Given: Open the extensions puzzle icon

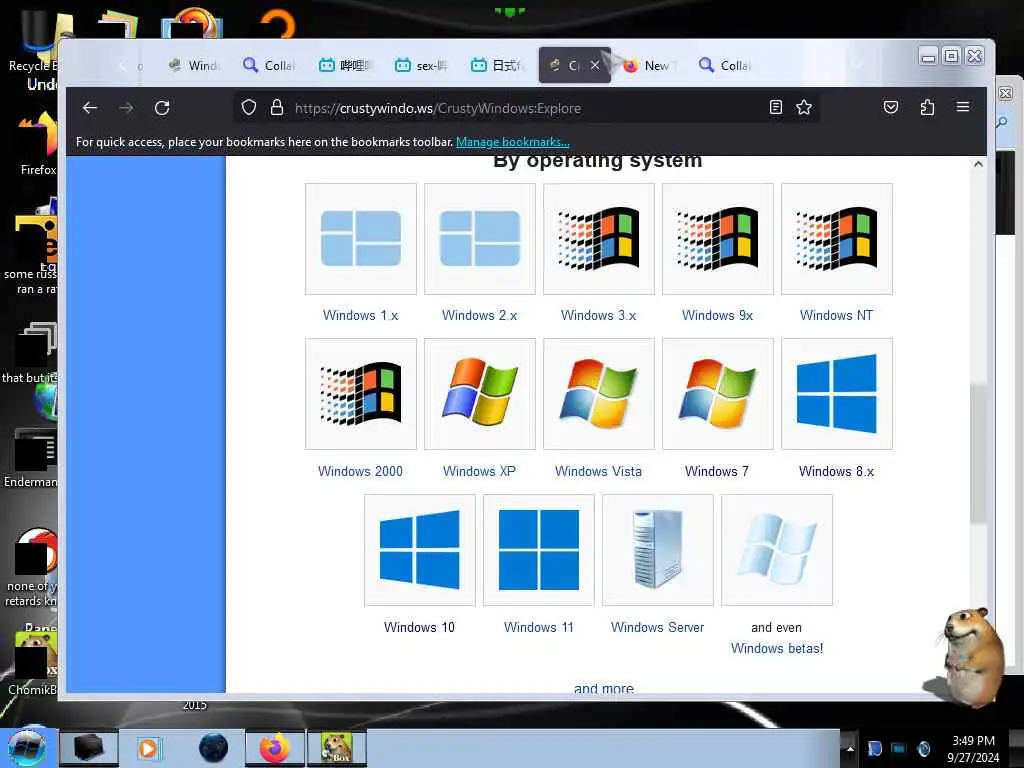Looking at the screenshot, I should tap(927, 107).
